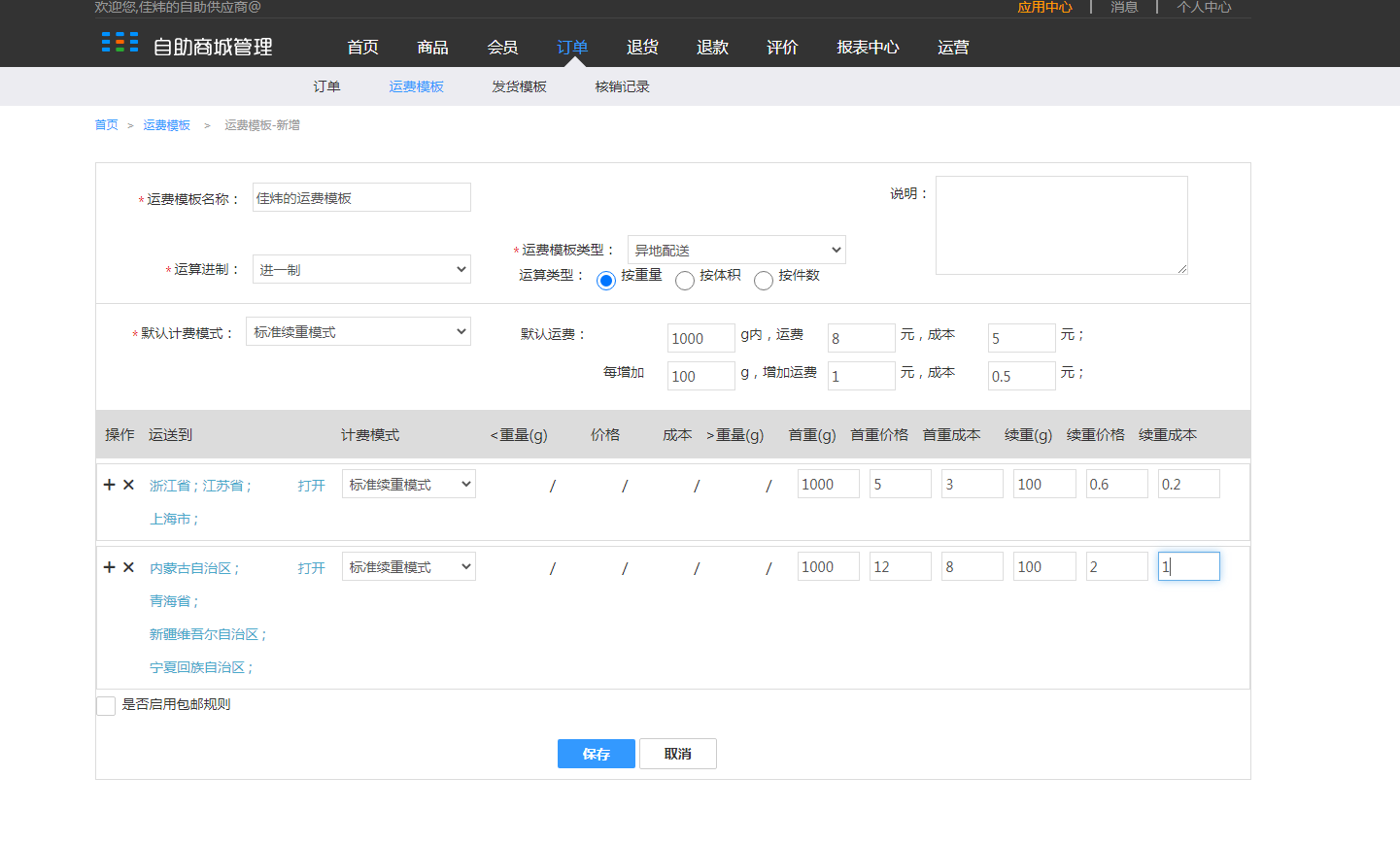Go to 首页 in main navigation
Screen dimensions: 1400x845
362,47
